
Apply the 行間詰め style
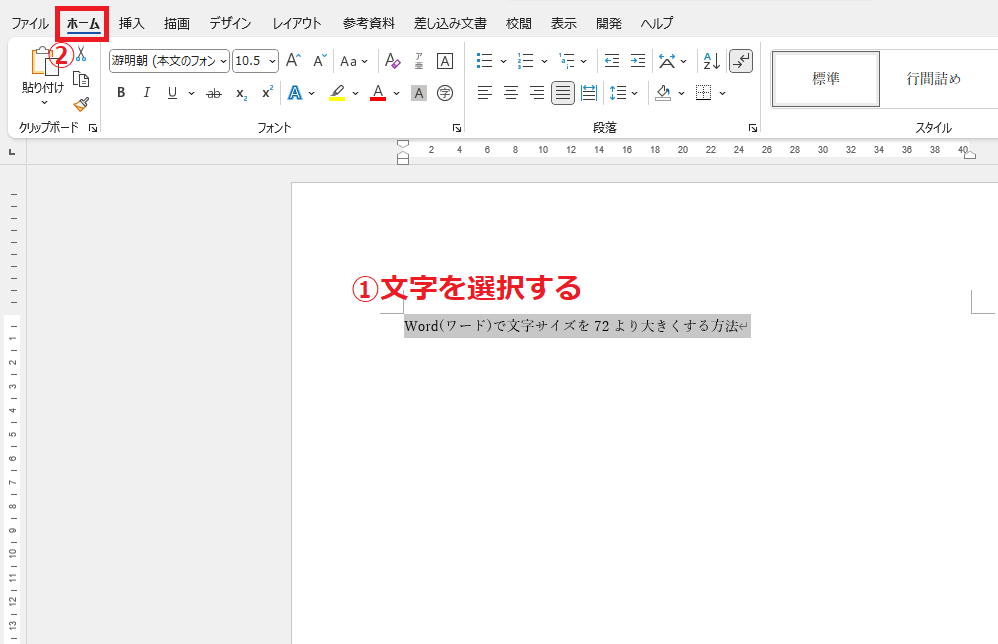click(x=933, y=79)
